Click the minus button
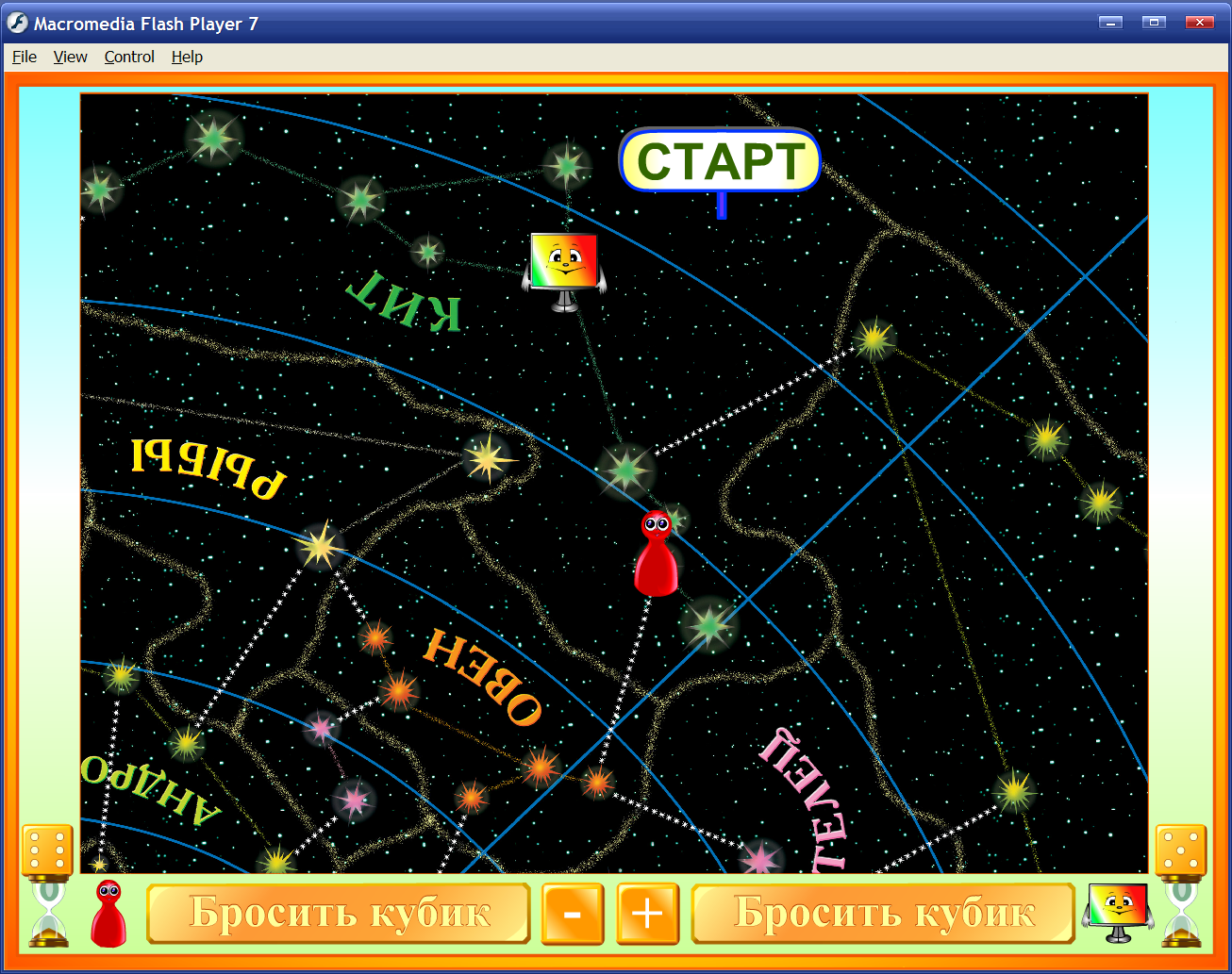This screenshot has height=974, width=1232. pos(573,914)
